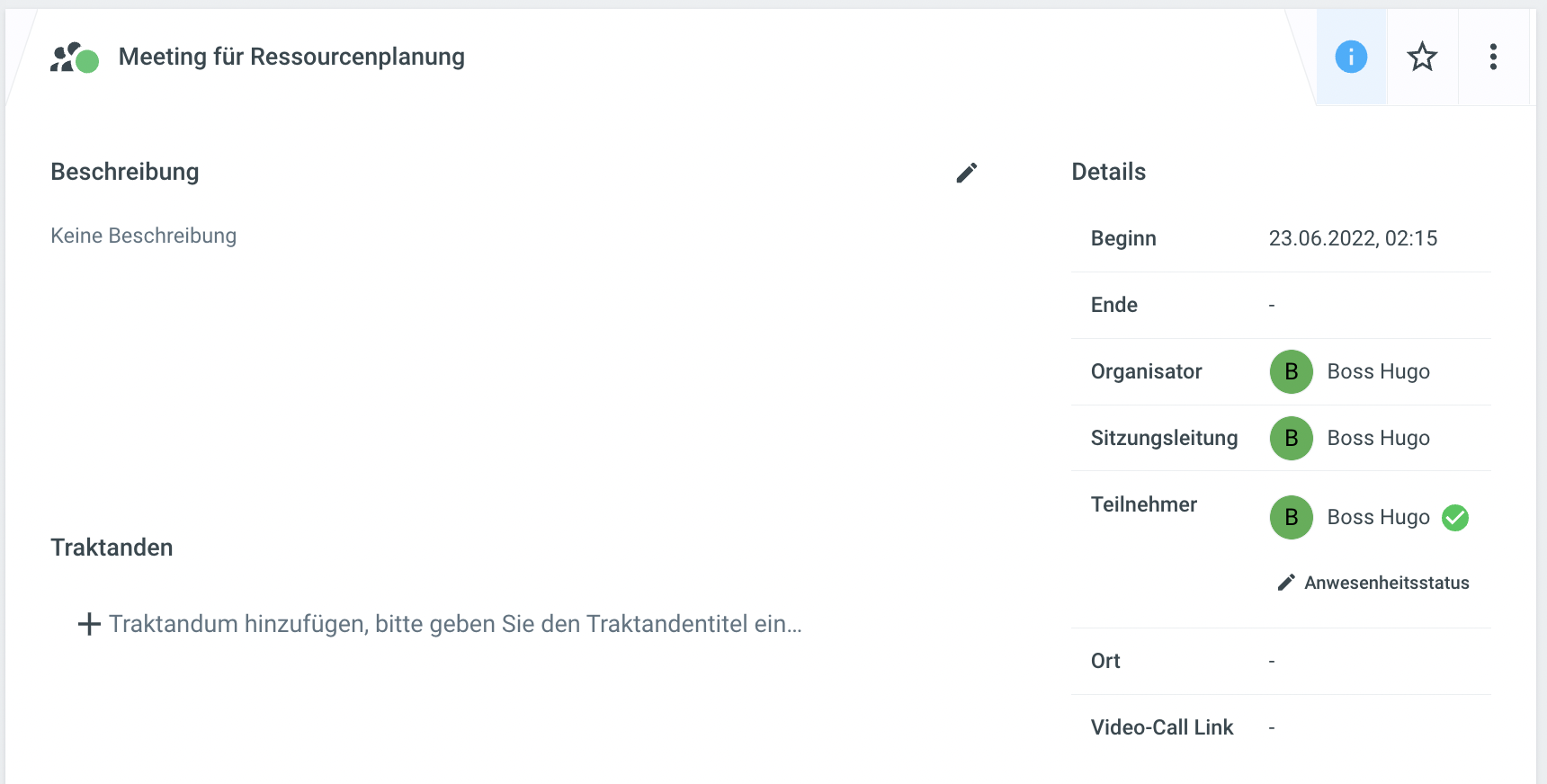Click the meeting icon beside the title
1547x784 pixels.
(x=74, y=58)
